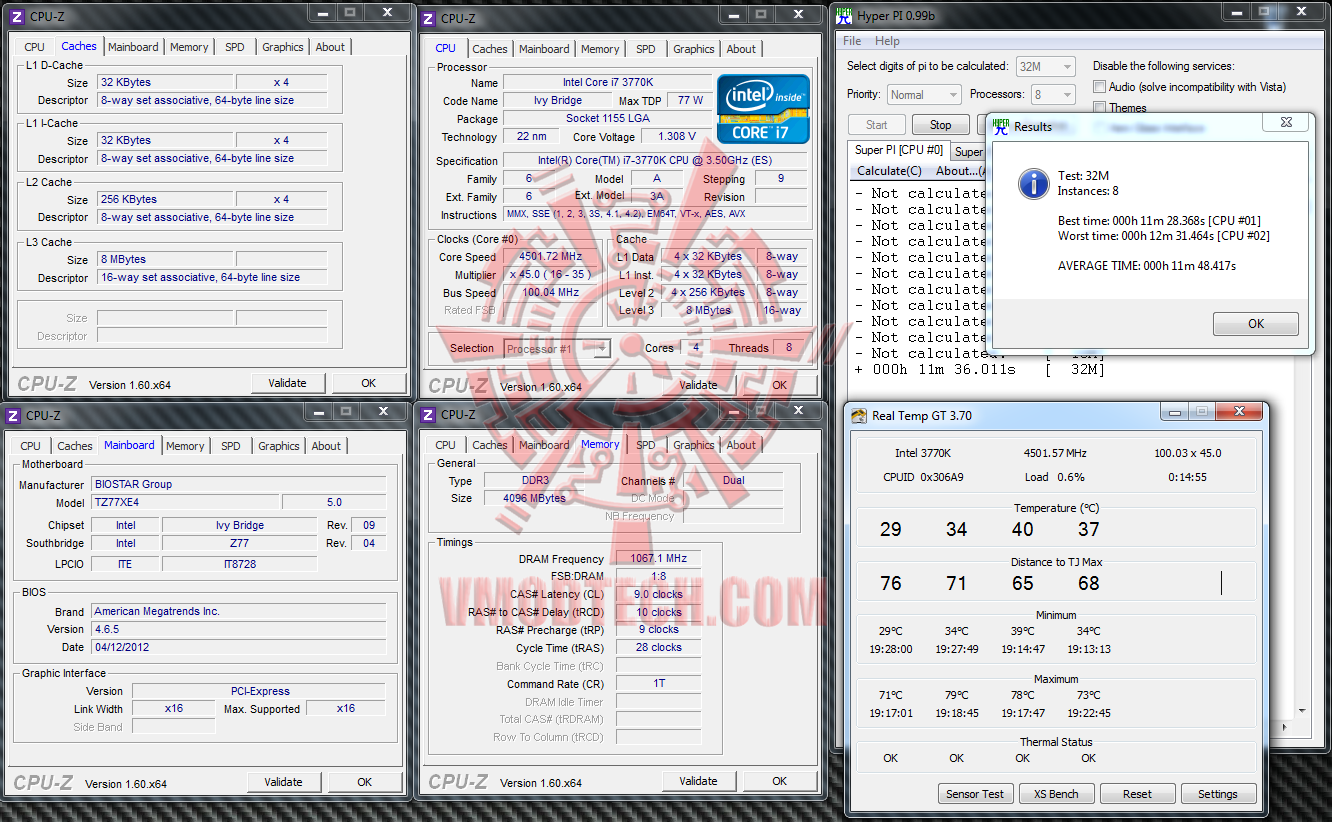This screenshot has width=1332, height=822.
Task: Open the Priority dropdown set to Normal
Action: (x=924, y=95)
